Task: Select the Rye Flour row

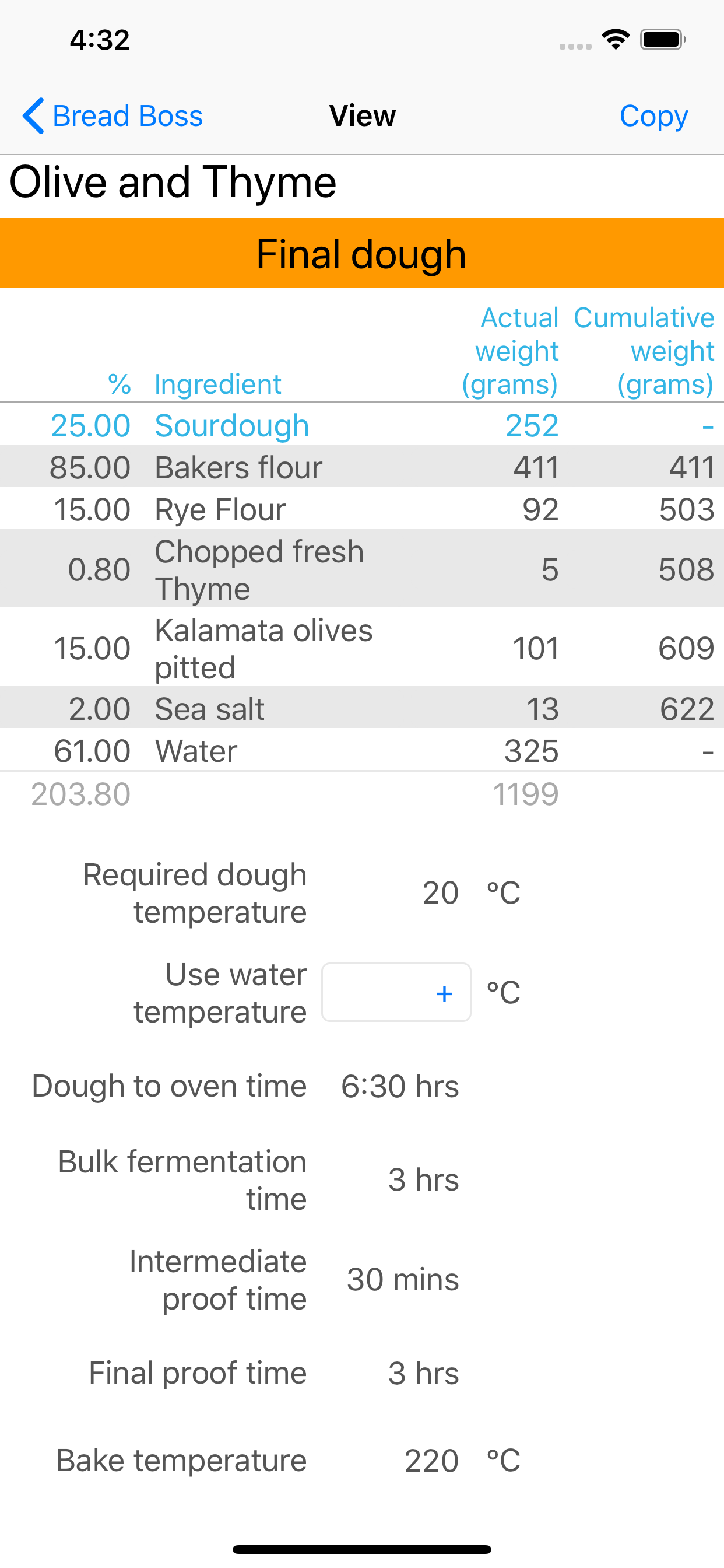Action: tap(362, 509)
